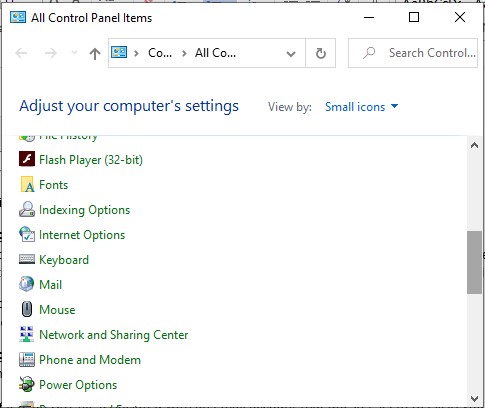Click the vertical scrollbar thumb
The width and height of the screenshot is (485, 408).
[x=474, y=262]
